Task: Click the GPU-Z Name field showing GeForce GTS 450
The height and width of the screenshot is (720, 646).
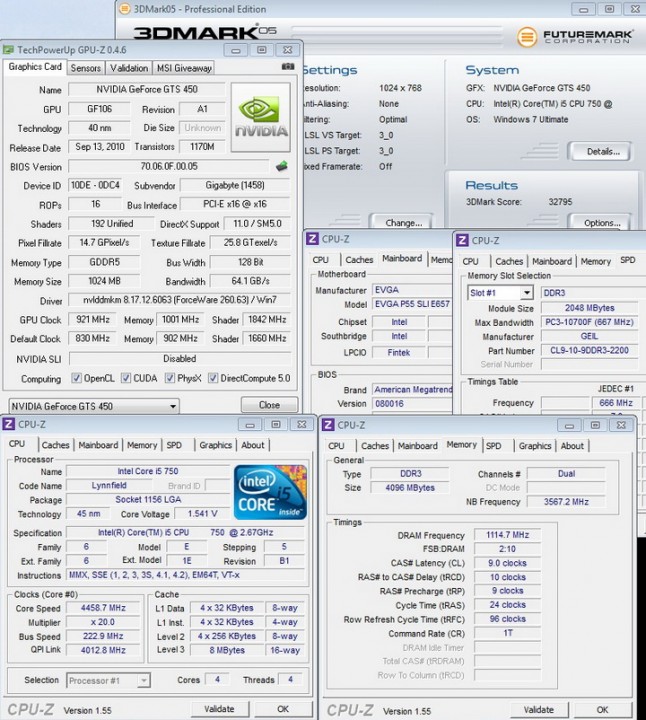Action: tap(146, 90)
